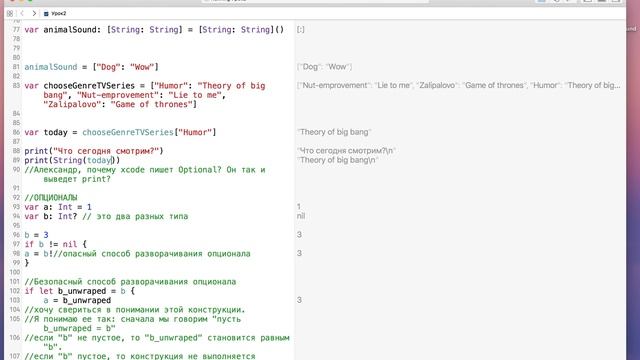
Task: Click the "Zalipalovo": "Game of thrones" code text
Action: coord(120,104)
